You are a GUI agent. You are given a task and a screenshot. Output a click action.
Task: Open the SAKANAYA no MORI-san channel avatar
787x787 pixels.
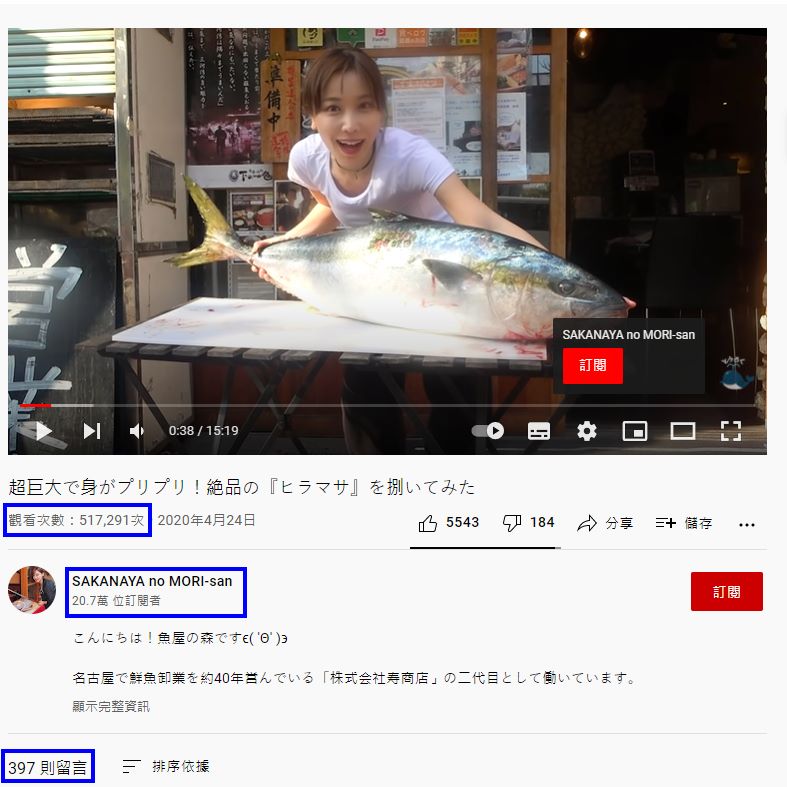[x=32, y=590]
